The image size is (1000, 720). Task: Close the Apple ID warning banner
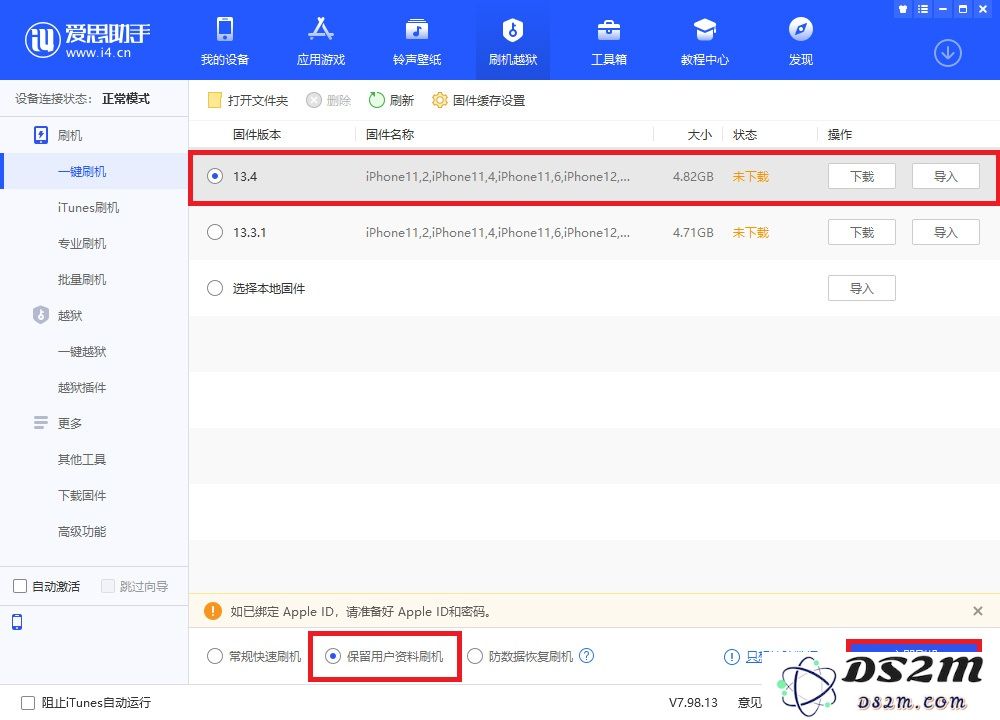(978, 611)
